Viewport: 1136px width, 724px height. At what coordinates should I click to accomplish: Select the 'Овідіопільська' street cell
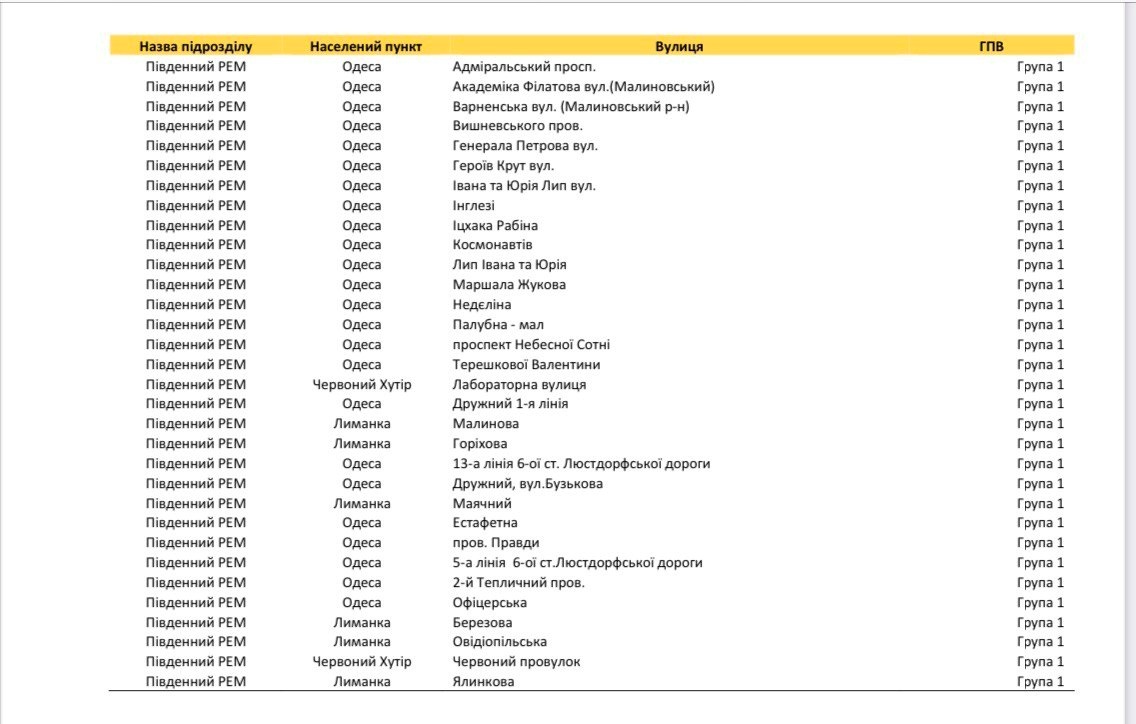pyautogui.click(x=499, y=641)
